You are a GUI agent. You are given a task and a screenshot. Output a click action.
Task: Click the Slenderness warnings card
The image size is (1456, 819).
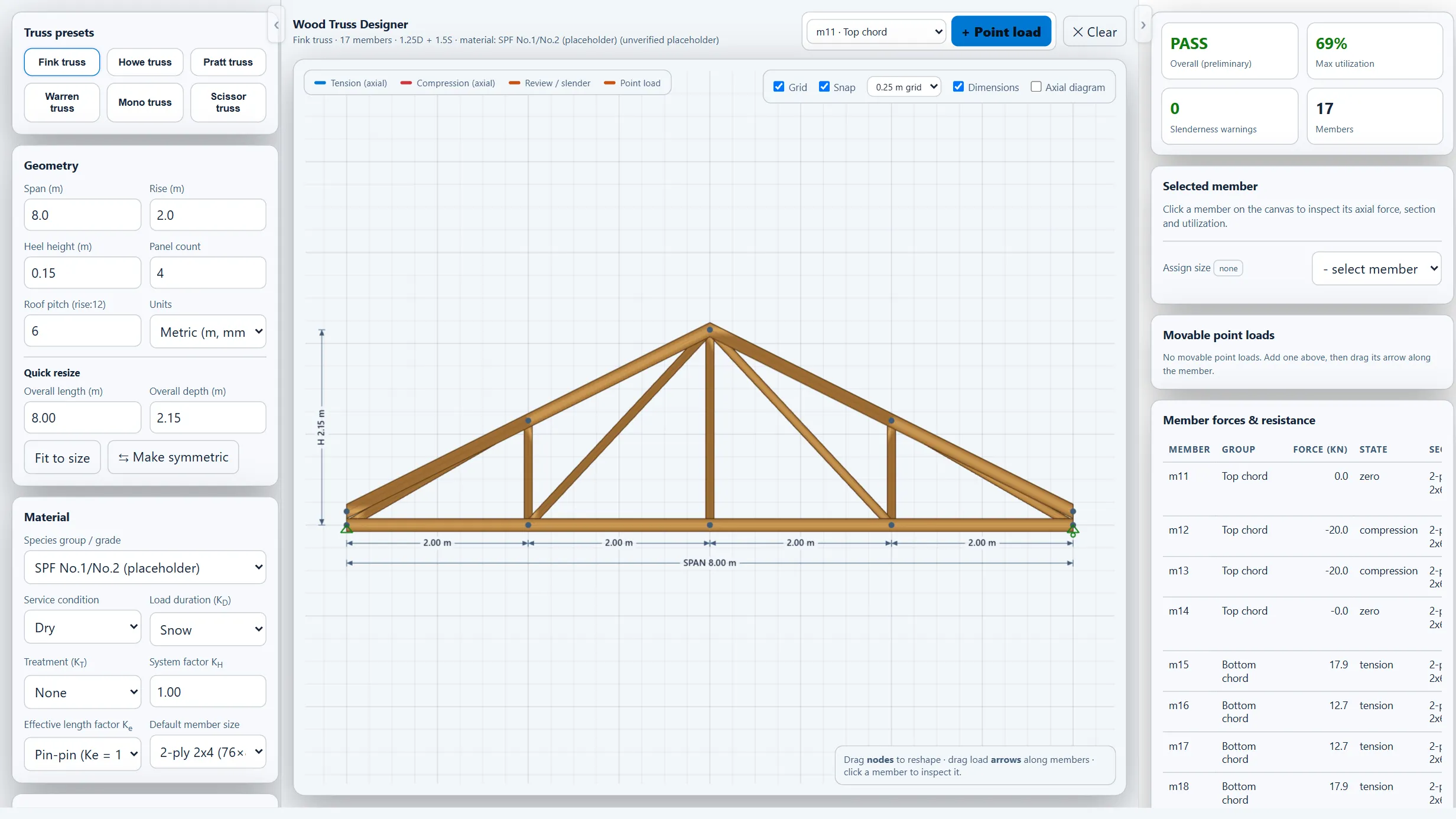(1230, 116)
